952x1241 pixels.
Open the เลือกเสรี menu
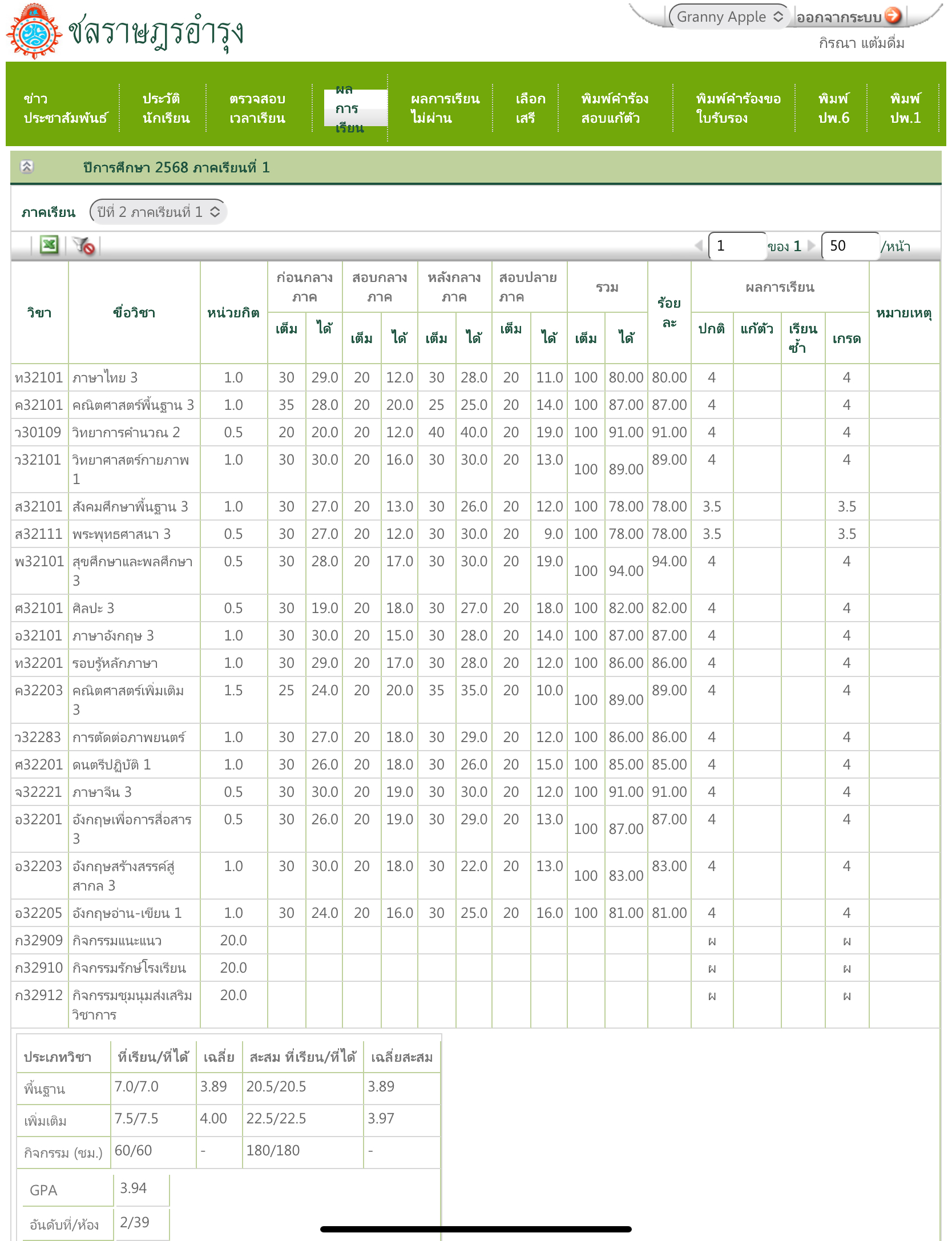click(530, 108)
